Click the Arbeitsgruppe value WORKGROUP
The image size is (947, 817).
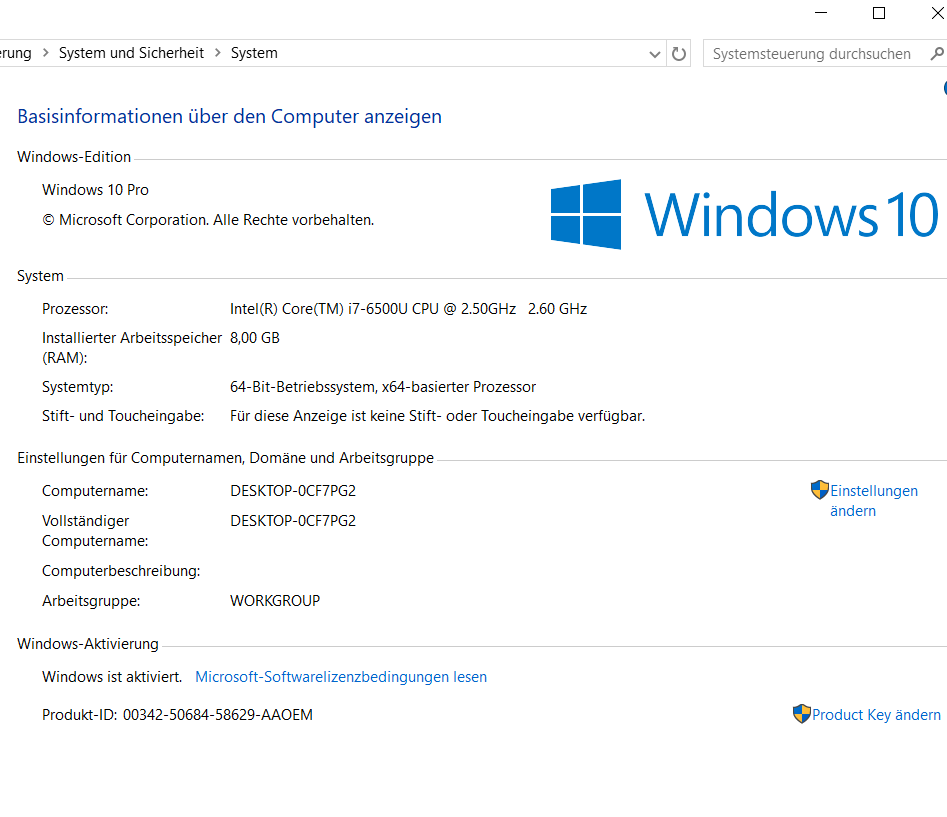pos(275,601)
